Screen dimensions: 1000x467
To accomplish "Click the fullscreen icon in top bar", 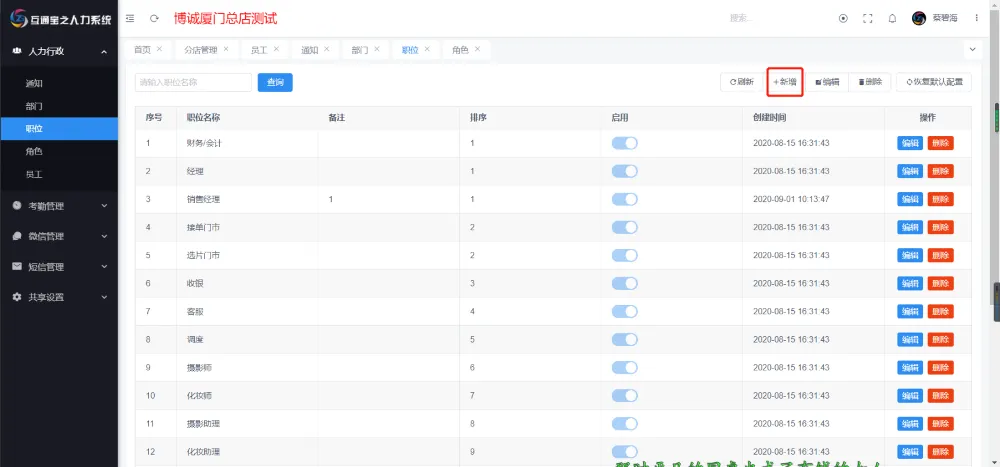I will click(867, 18).
